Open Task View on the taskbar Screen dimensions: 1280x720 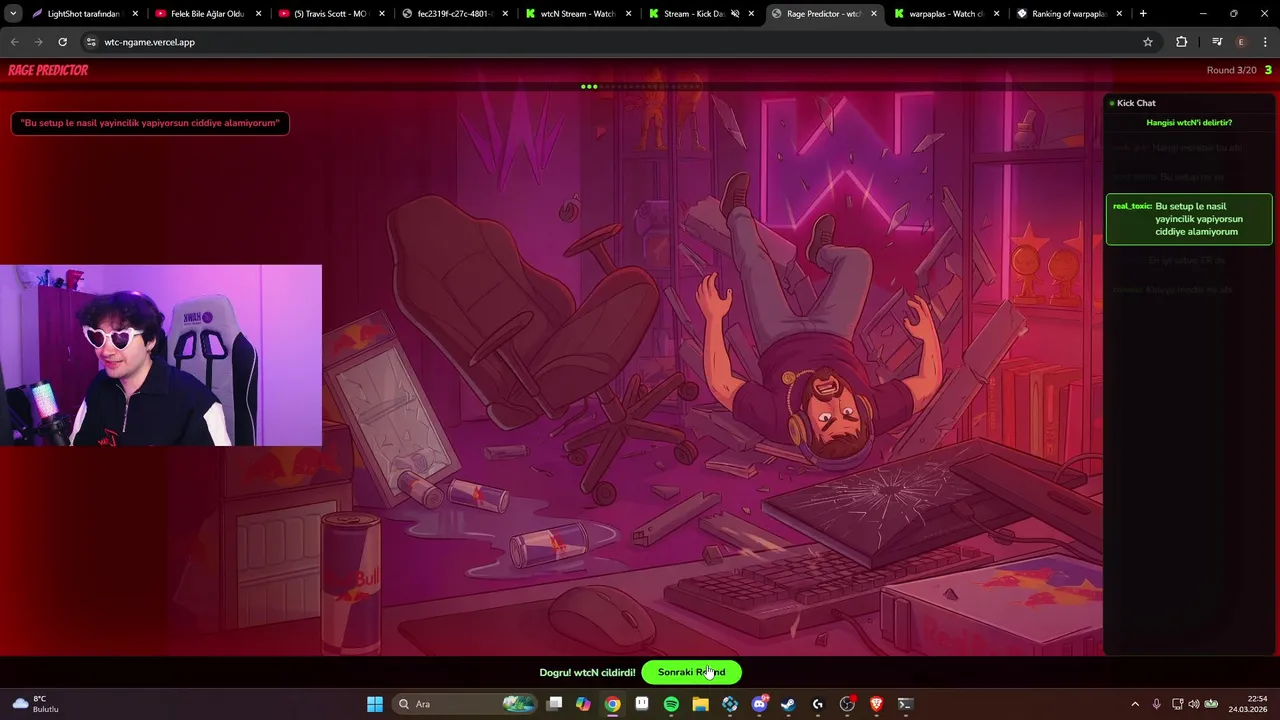555,704
